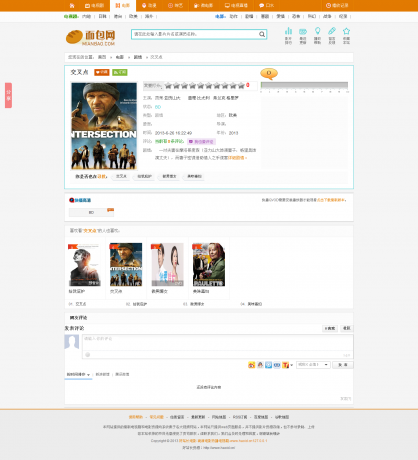418x460 pixels.
Task: Click the movie breadcrumb link
Action: tap(120, 57)
